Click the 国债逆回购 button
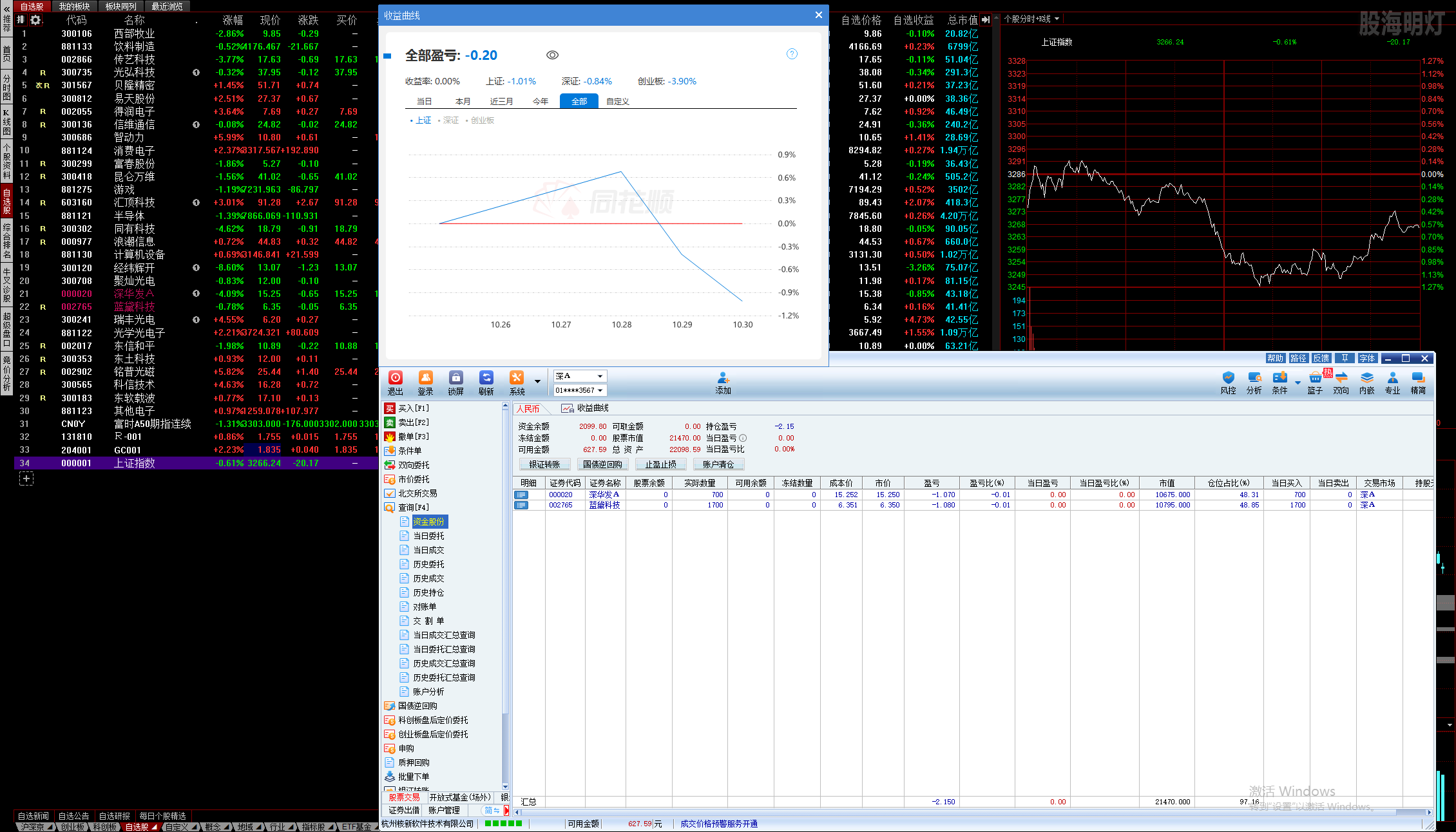Viewport: 1456px width, 832px height. pos(602,464)
